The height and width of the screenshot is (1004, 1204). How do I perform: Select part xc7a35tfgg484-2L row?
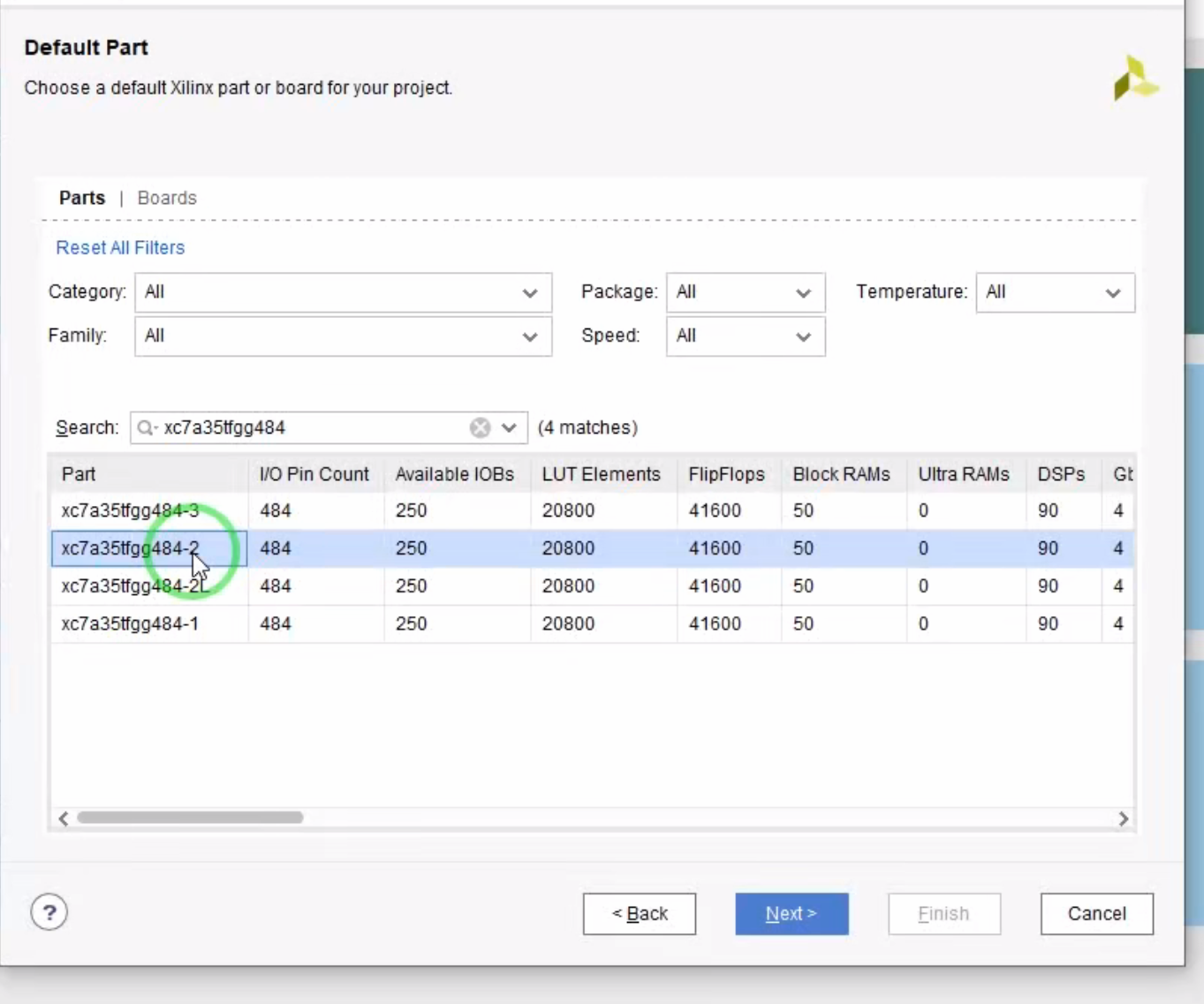coord(592,586)
